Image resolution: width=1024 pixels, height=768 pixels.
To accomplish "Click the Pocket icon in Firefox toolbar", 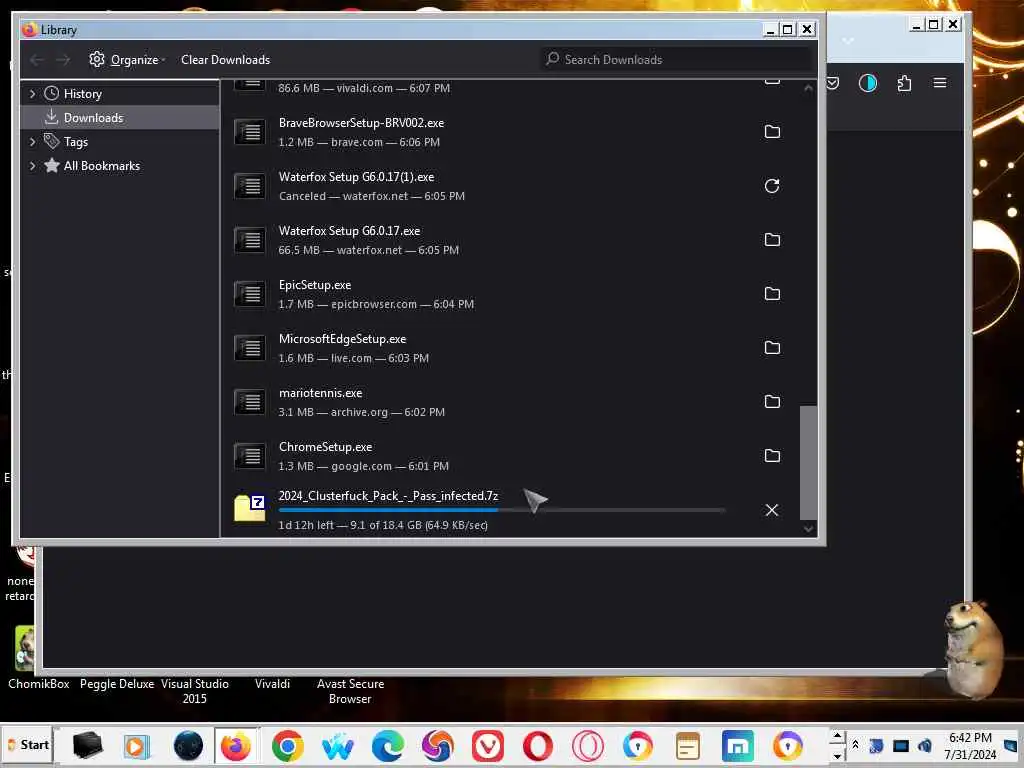I will (833, 83).
